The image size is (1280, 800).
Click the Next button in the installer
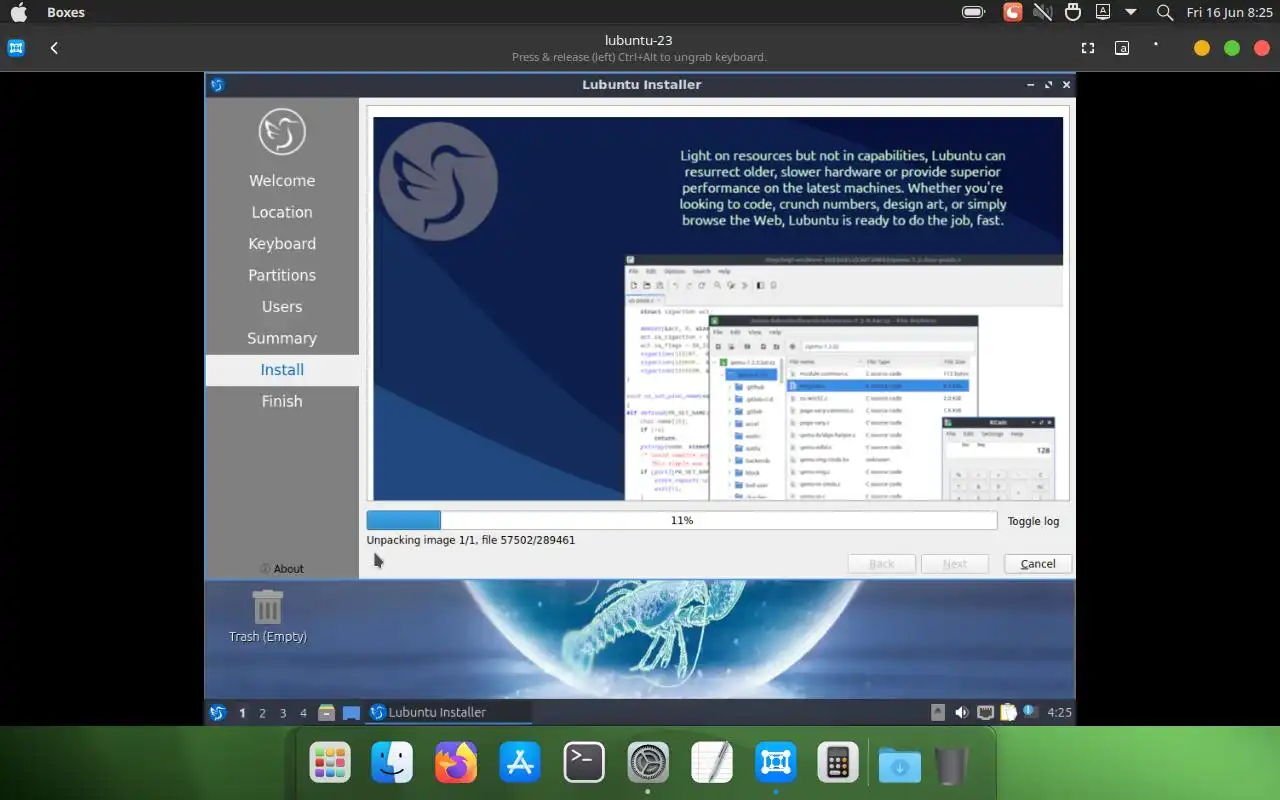pyautogui.click(x=955, y=564)
